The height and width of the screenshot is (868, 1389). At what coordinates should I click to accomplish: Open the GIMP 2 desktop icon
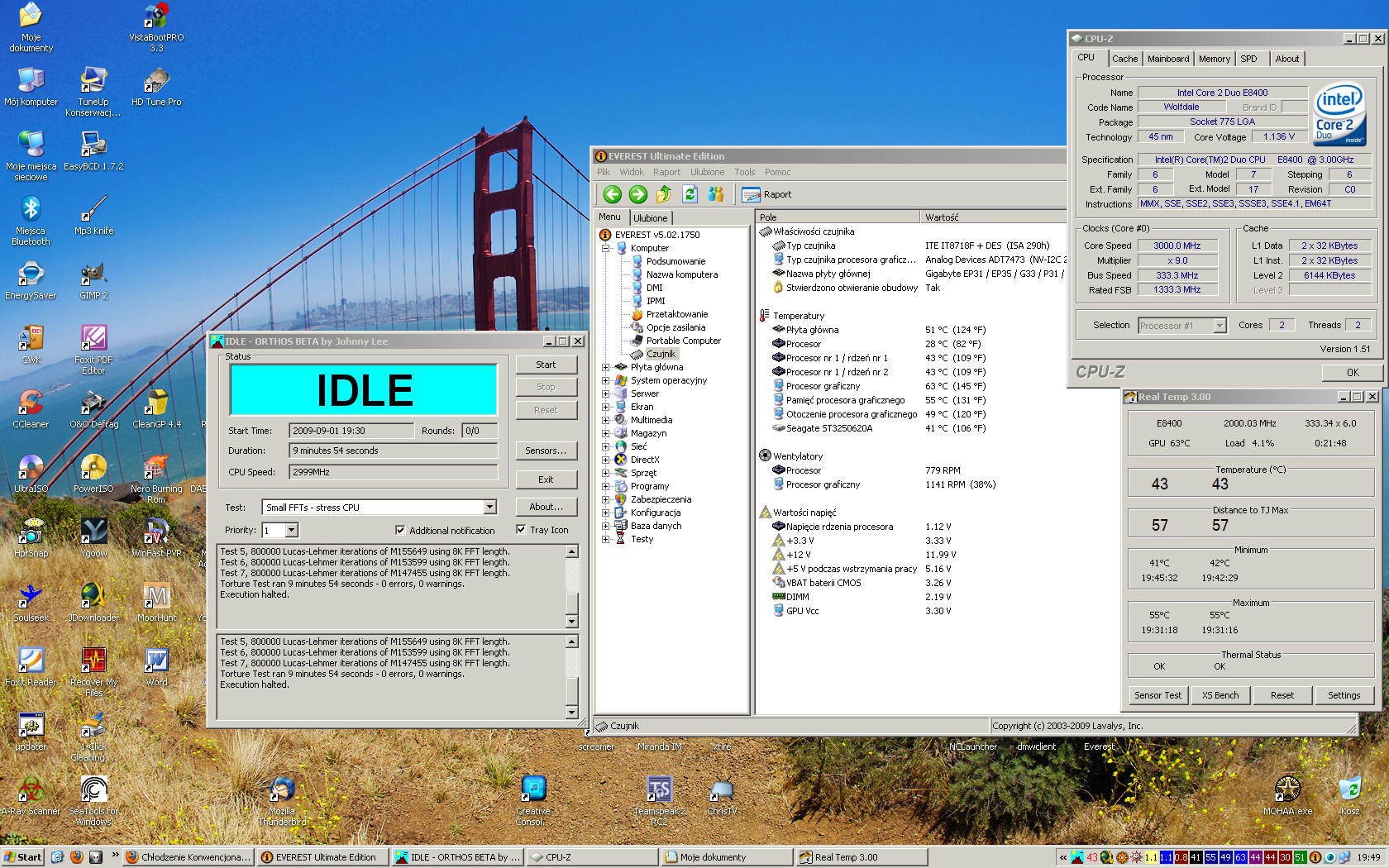pyautogui.click(x=93, y=280)
